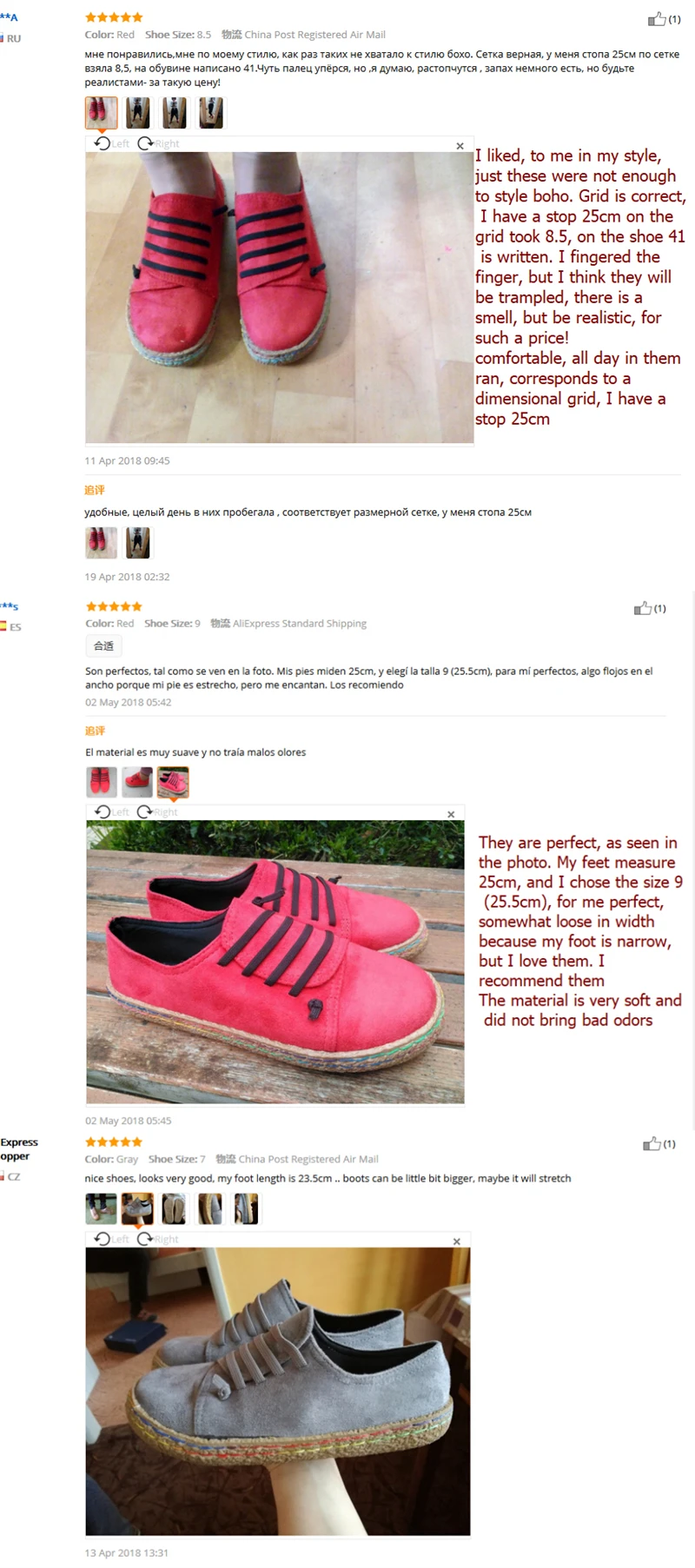Screen dimensions: 695x1568
Task: Click the five-star rating of the first review
Action: pos(114,17)
